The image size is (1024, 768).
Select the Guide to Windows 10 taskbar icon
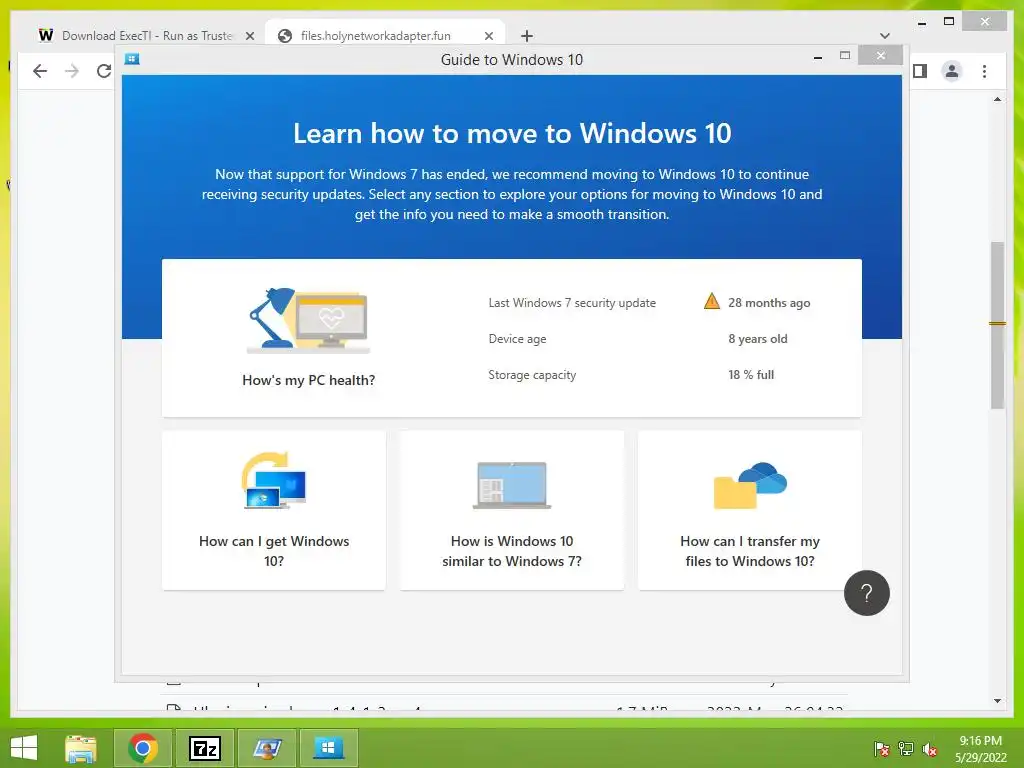tap(328, 748)
